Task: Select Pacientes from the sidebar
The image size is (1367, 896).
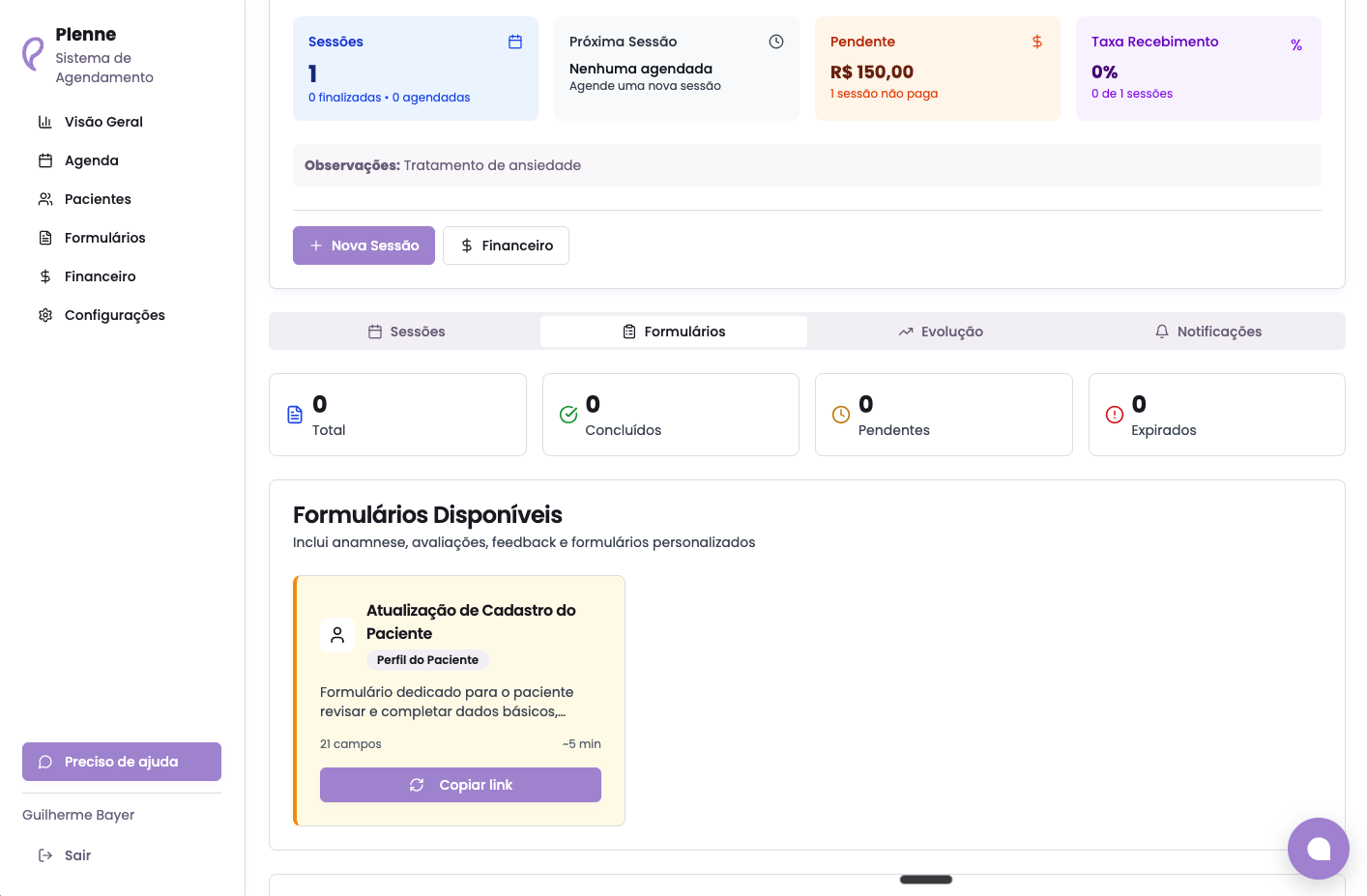Action: pyautogui.click(x=98, y=199)
